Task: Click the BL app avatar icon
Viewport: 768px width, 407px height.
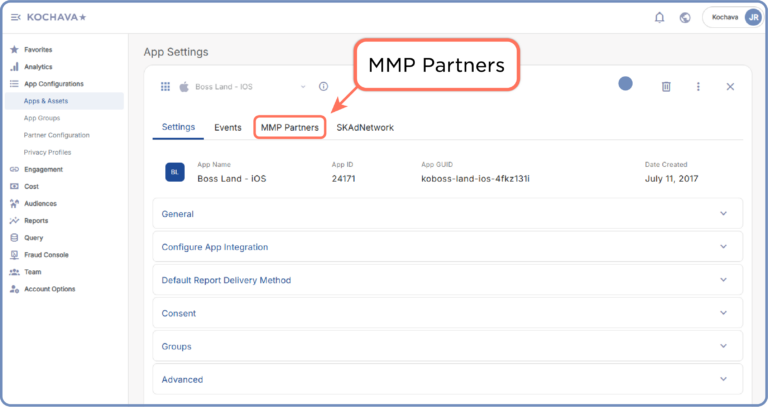Action: click(x=174, y=172)
